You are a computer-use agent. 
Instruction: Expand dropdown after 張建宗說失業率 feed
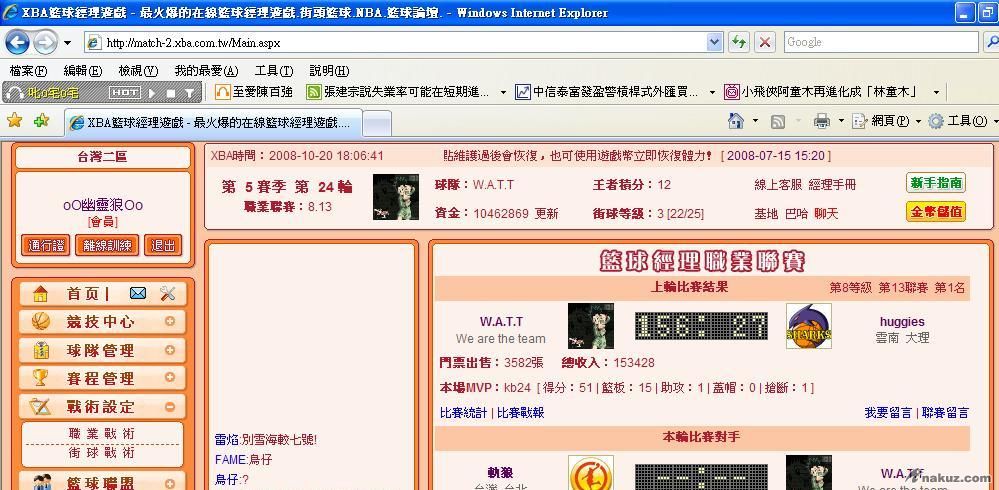click(x=503, y=92)
